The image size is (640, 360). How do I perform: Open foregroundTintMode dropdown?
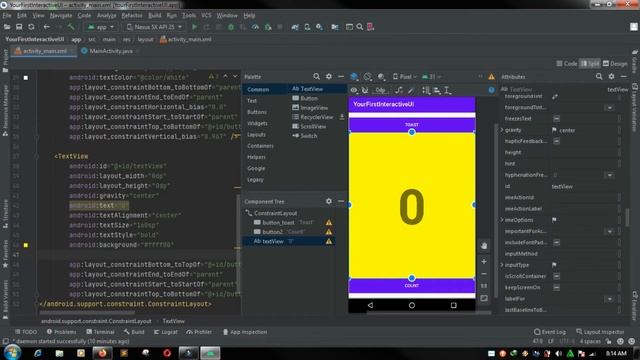click(x=609, y=108)
